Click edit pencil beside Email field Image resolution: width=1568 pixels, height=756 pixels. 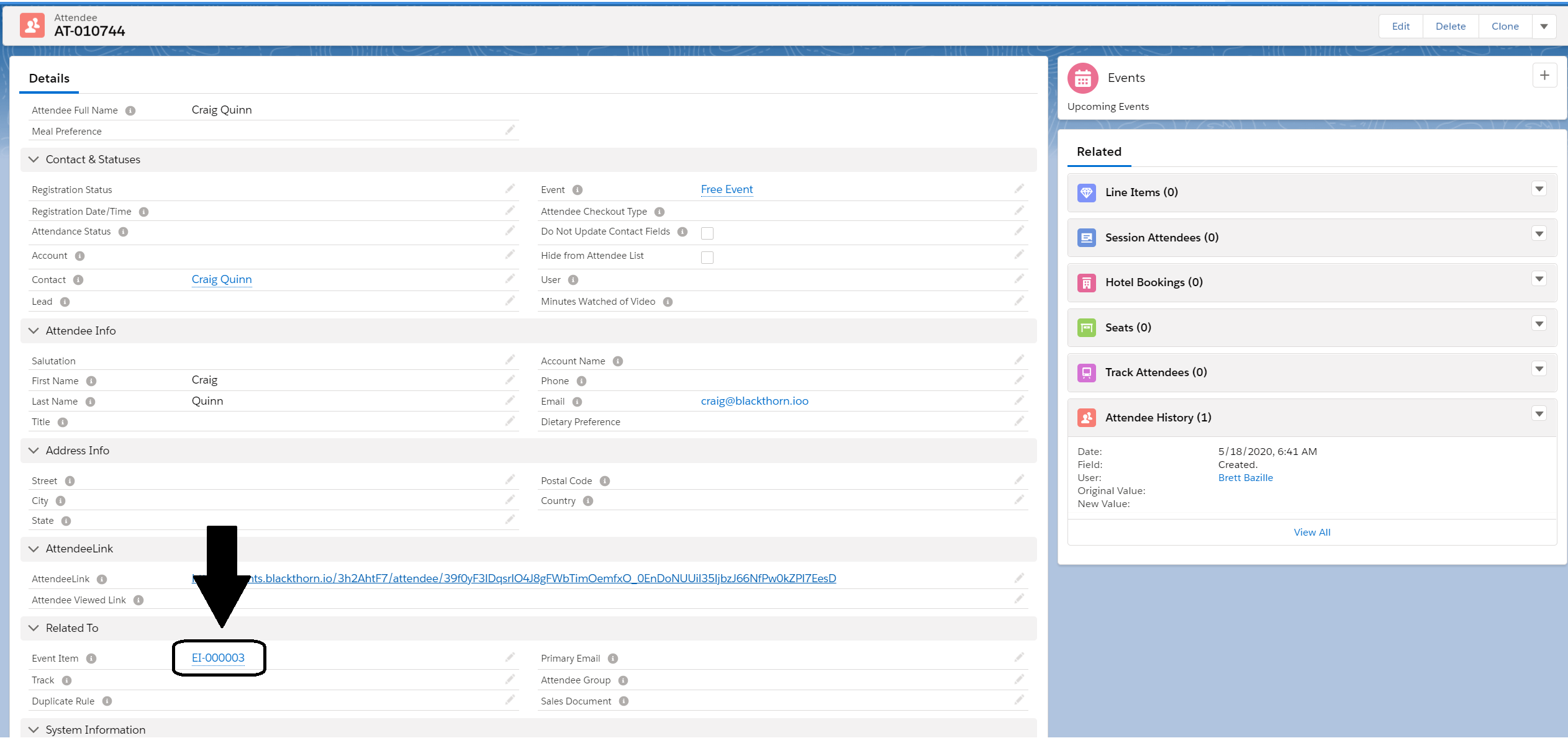(x=1019, y=400)
